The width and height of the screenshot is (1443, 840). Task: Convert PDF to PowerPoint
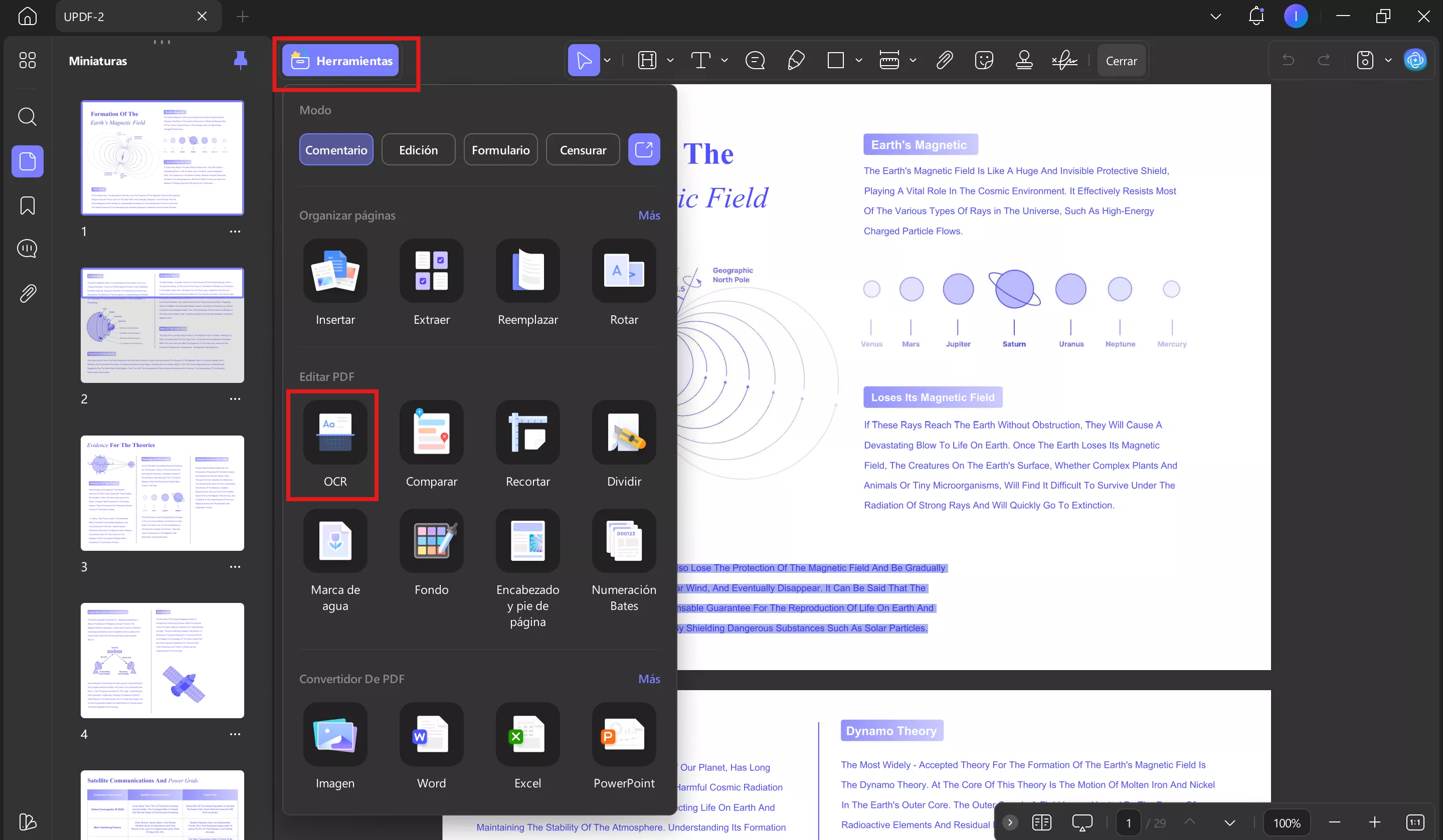(624, 747)
